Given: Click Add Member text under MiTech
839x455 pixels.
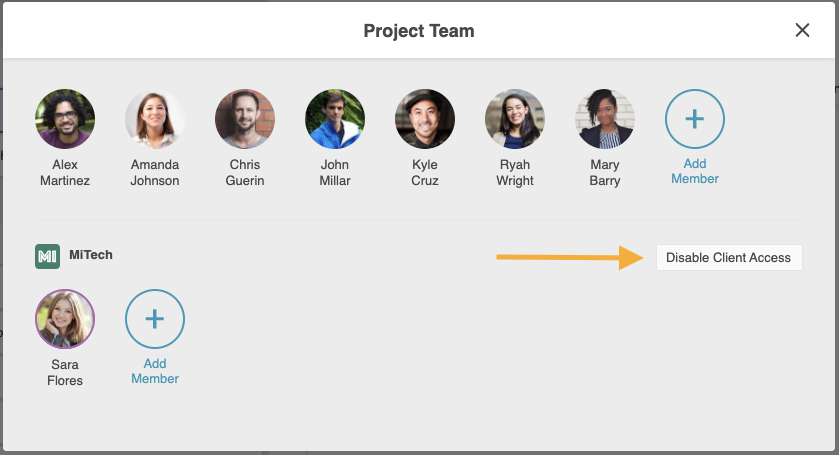Looking at the screenshot, I should pos(155,371).
